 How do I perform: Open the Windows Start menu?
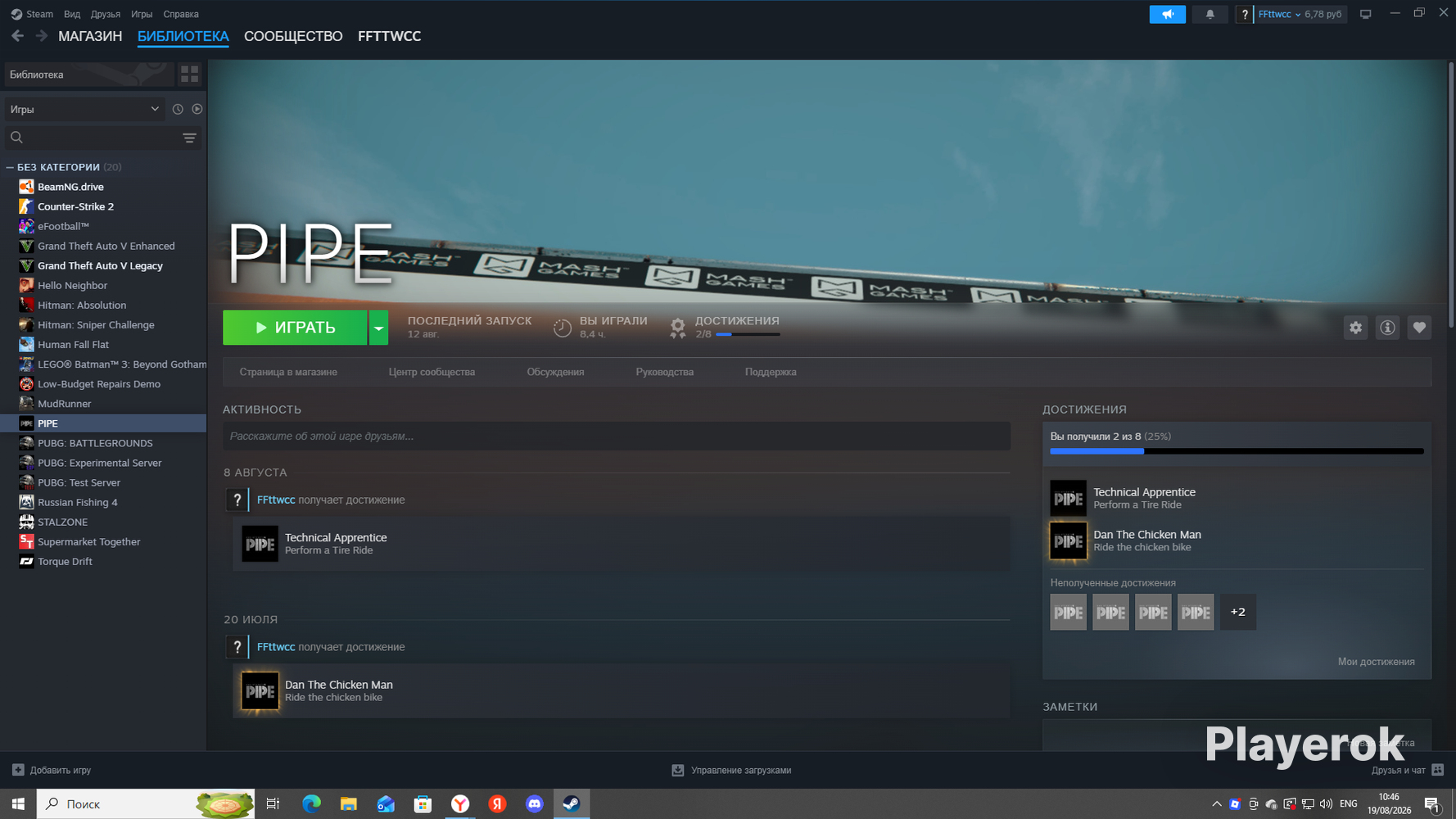18,804
